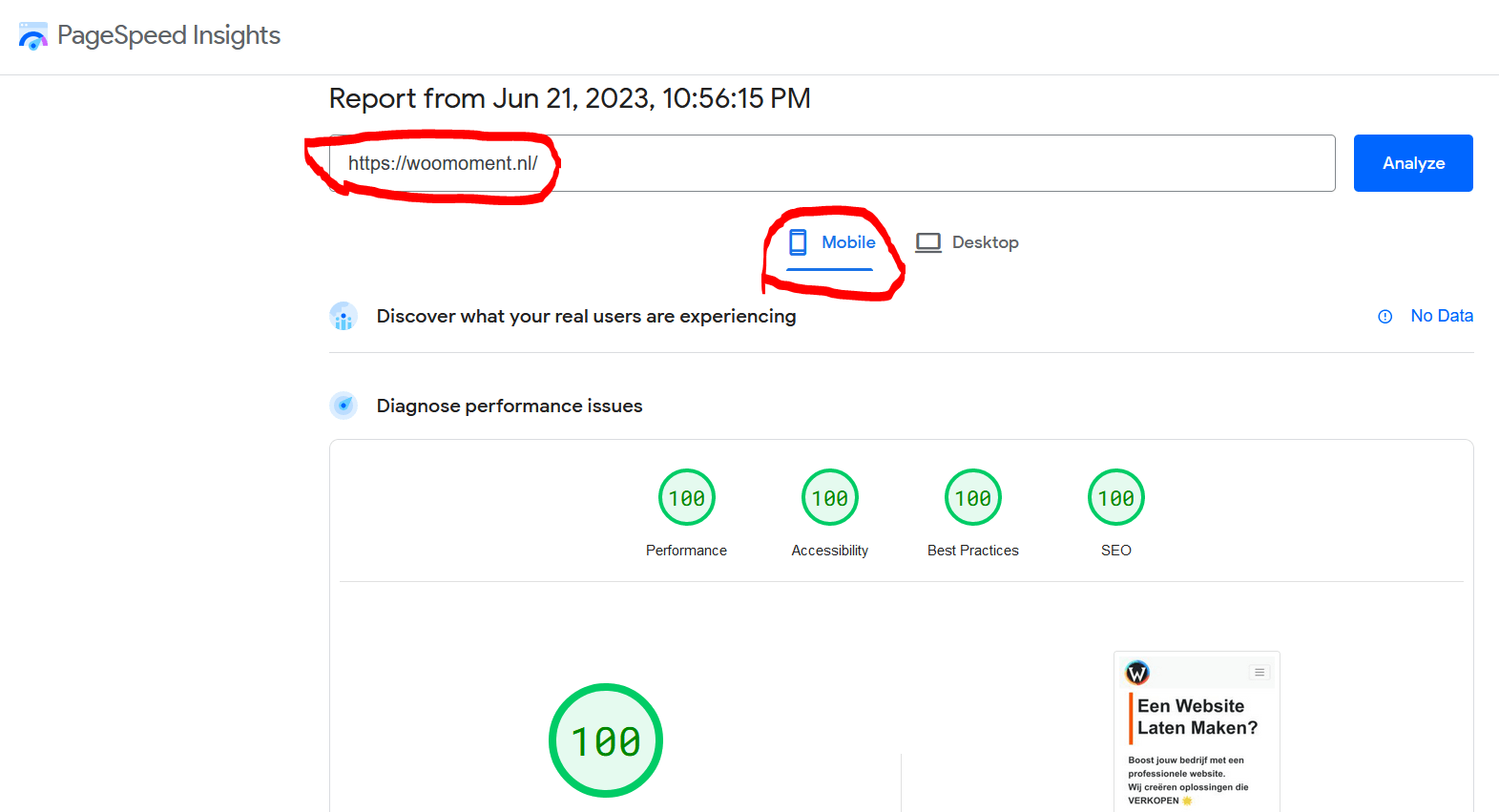Click the Best Practices label
Viewport: 1499px width, 812px height.
click(x=973, y=551)
